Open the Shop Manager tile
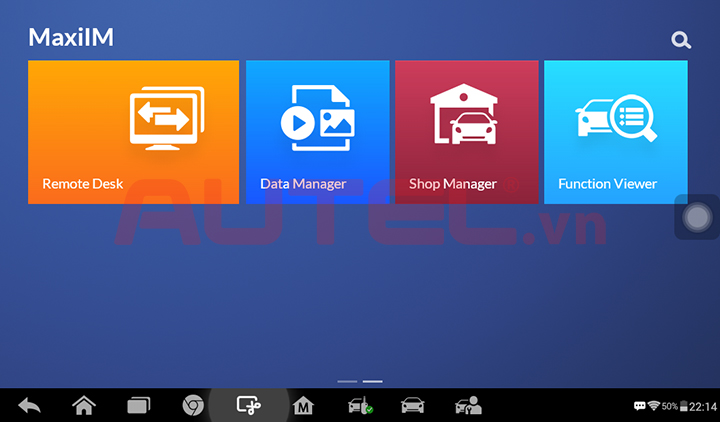The height and width of the screenshot is (422, 720). [x=467, y=132]
